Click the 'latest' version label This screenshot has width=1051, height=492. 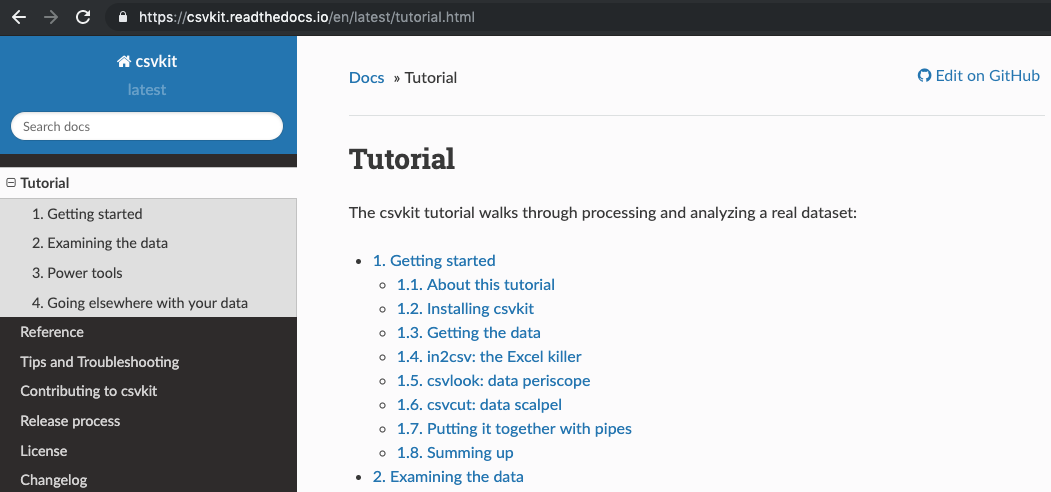[147, 90]
